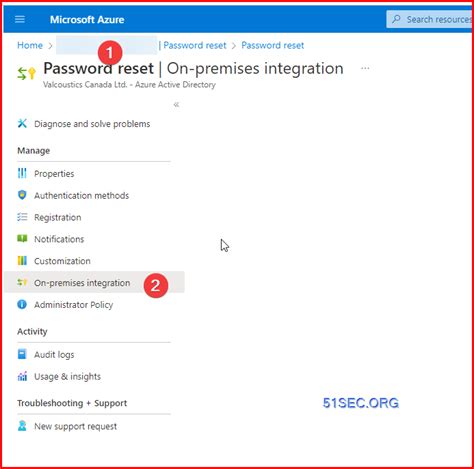Open Registration settings
This screenshot has width=474, height=469.
point(58,218)
